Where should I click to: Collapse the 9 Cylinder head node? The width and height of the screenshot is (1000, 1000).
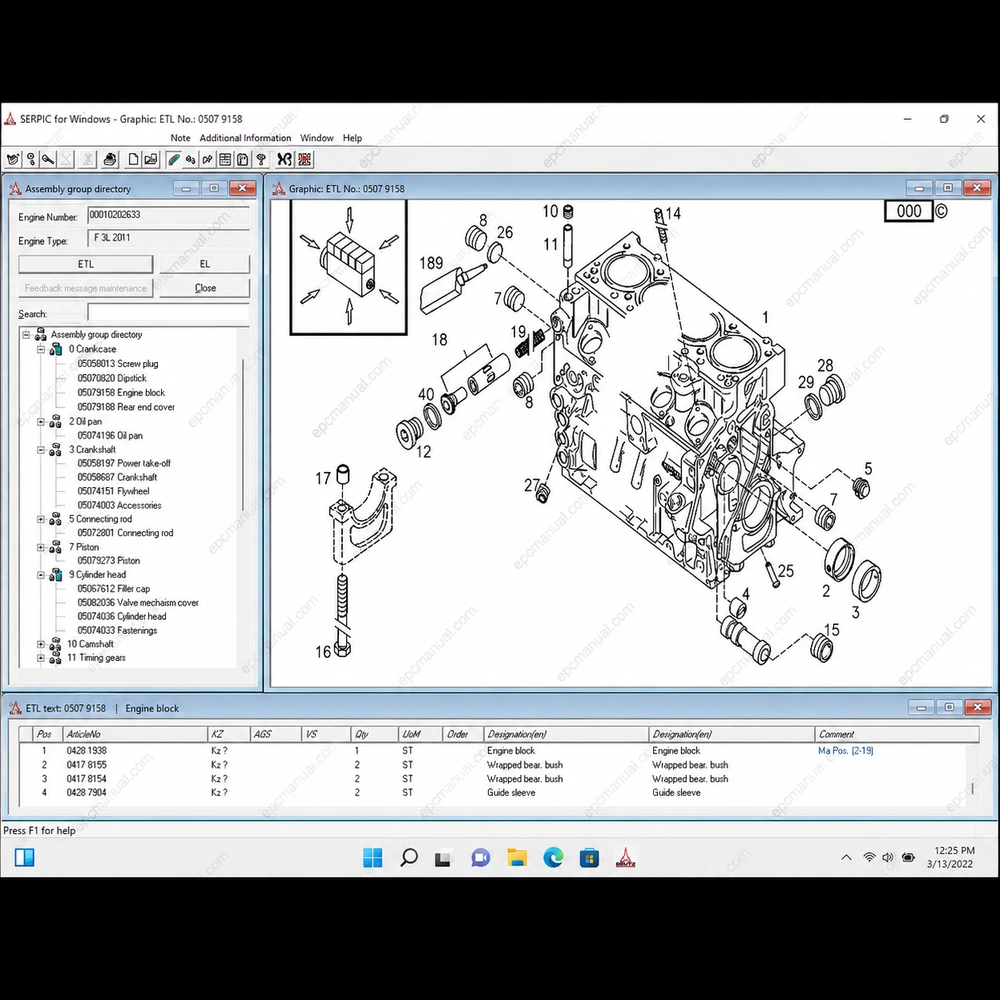click(x=41, y=575)
